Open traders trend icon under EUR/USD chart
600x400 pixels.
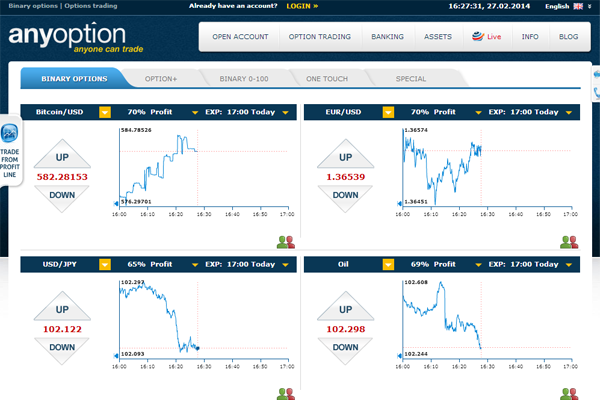click(x=569, y=242)
